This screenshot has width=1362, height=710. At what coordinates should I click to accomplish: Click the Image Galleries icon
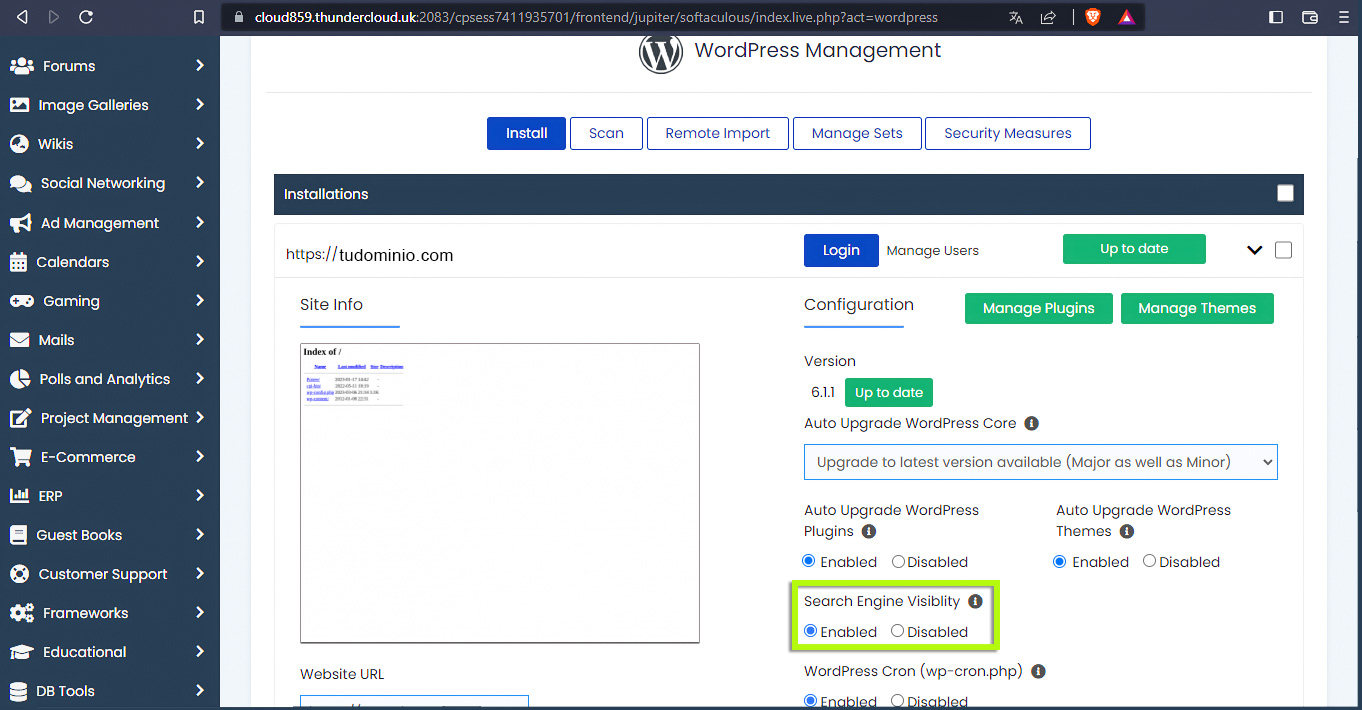[x=19, y=105]
